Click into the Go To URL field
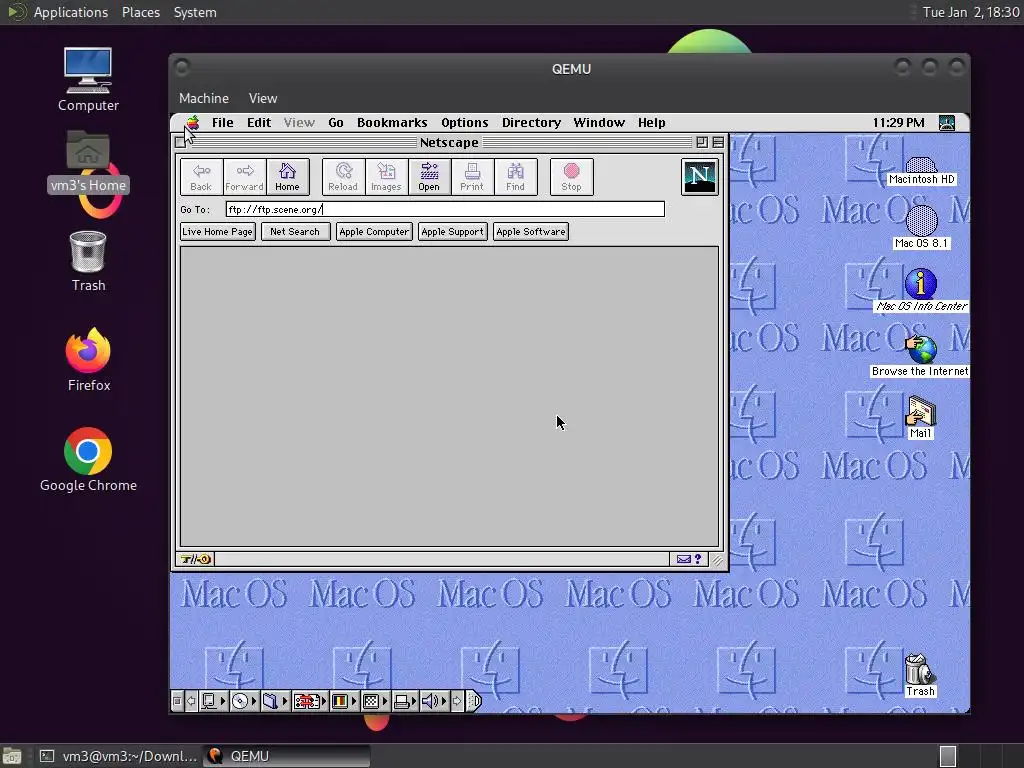The width and height of the screenshot is (1024, 768). [x=445, y=209]
